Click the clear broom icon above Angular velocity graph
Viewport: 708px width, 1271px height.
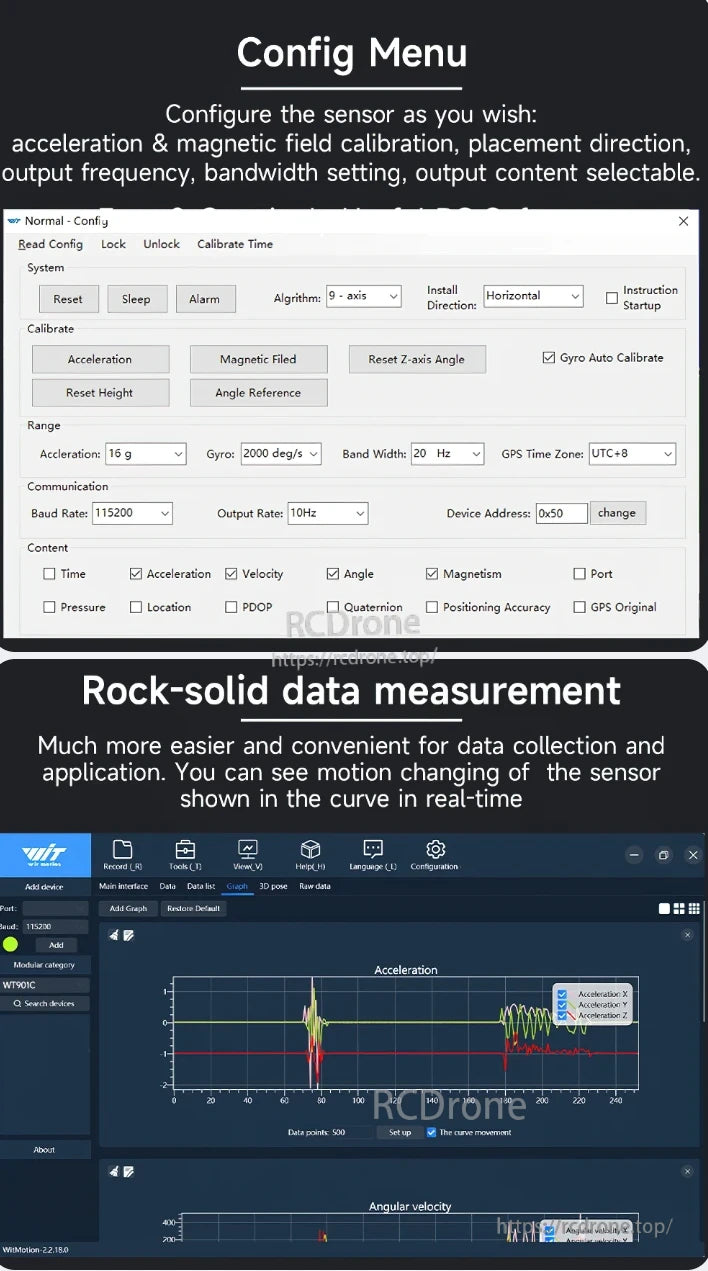(x=114, y=1171)
